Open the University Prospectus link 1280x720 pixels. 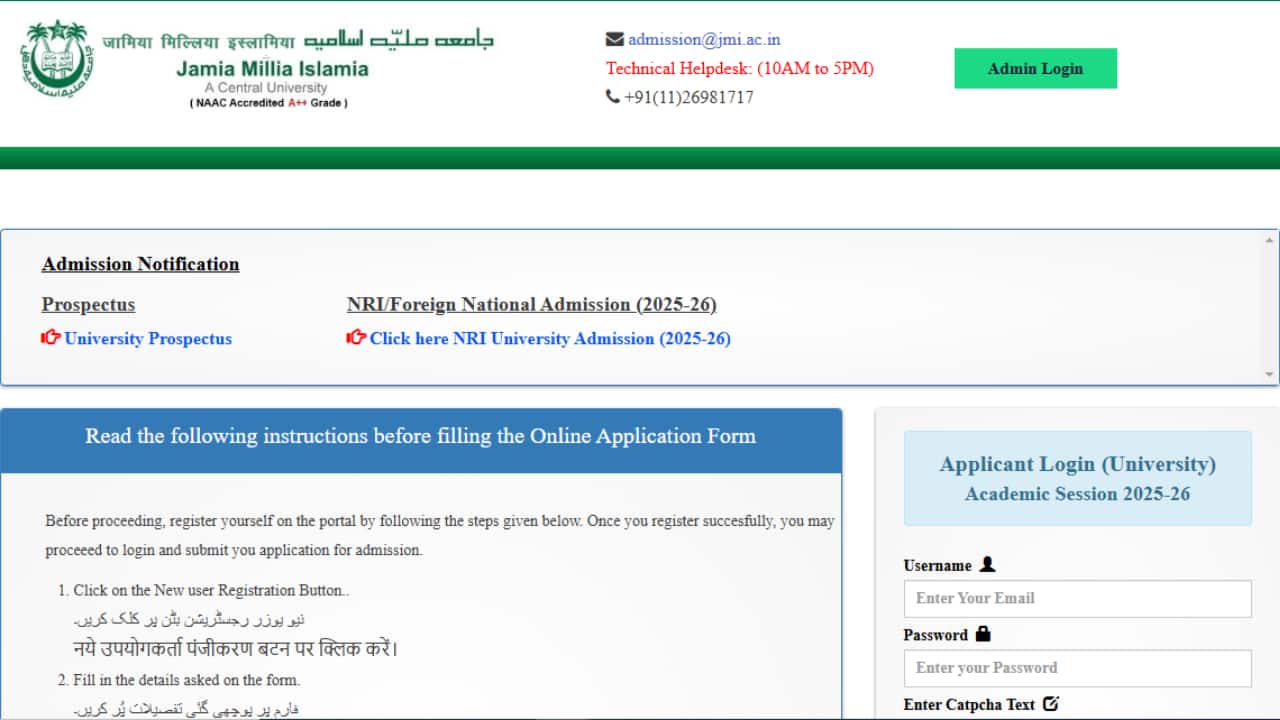147,339
